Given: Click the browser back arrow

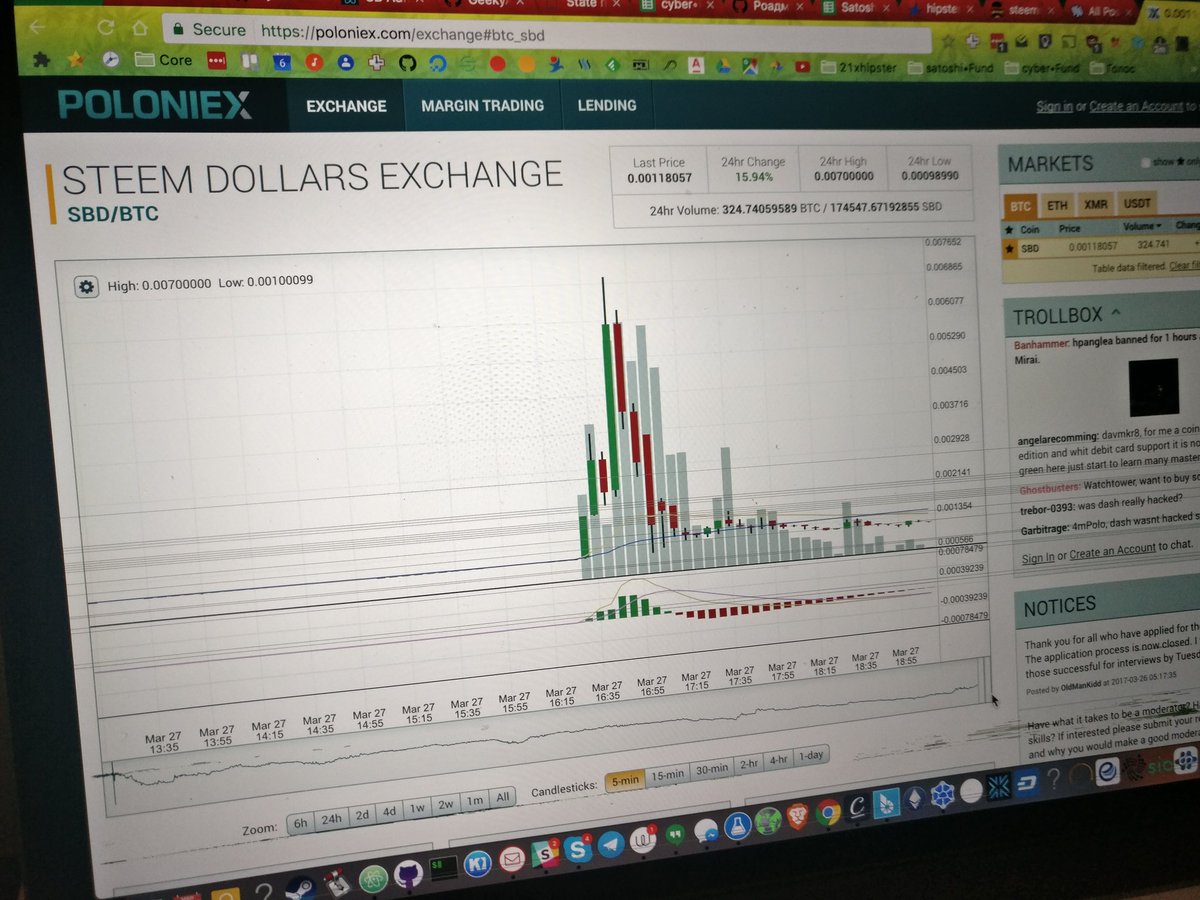Looking at the screenshot, I should click(x=37, y=26).
